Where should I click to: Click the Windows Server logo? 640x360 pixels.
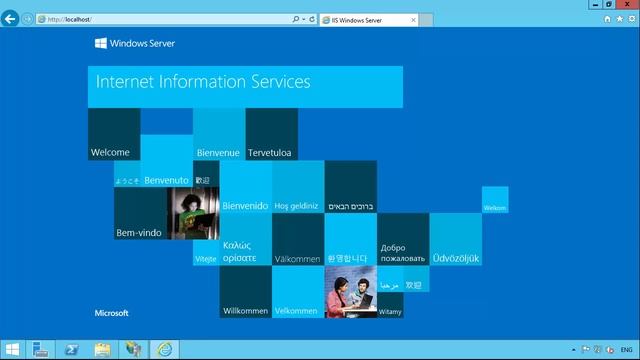(x=135, y=43)
